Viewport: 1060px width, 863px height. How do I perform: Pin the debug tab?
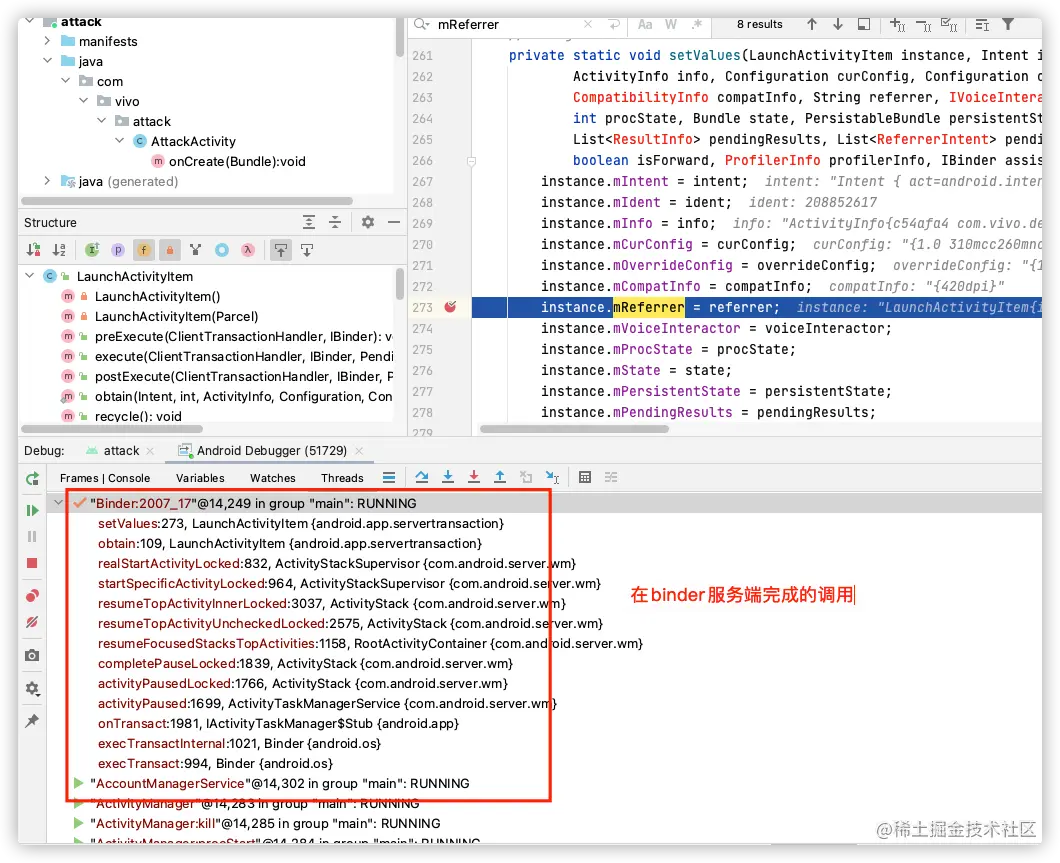click(x=32, y=721)
